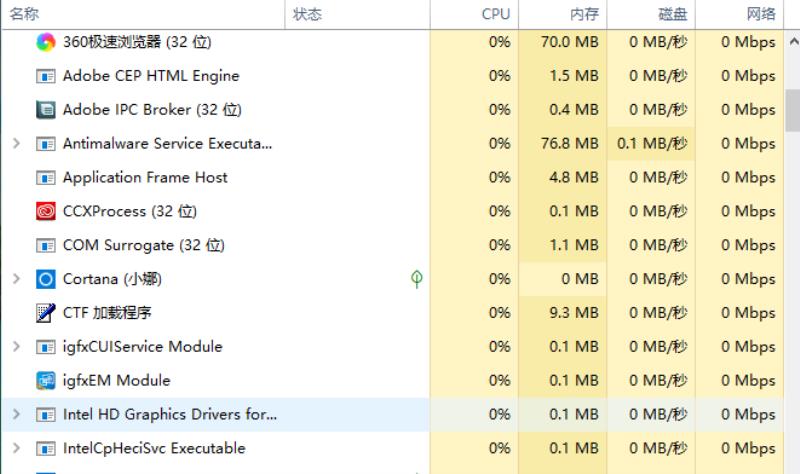
Task: Click the vertical scrollbar thumb
Action: tap(793, 110)
